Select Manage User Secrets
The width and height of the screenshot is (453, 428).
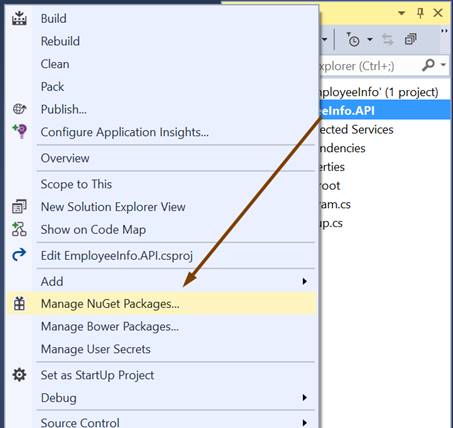pyautogui.click(x=161, y=349)
